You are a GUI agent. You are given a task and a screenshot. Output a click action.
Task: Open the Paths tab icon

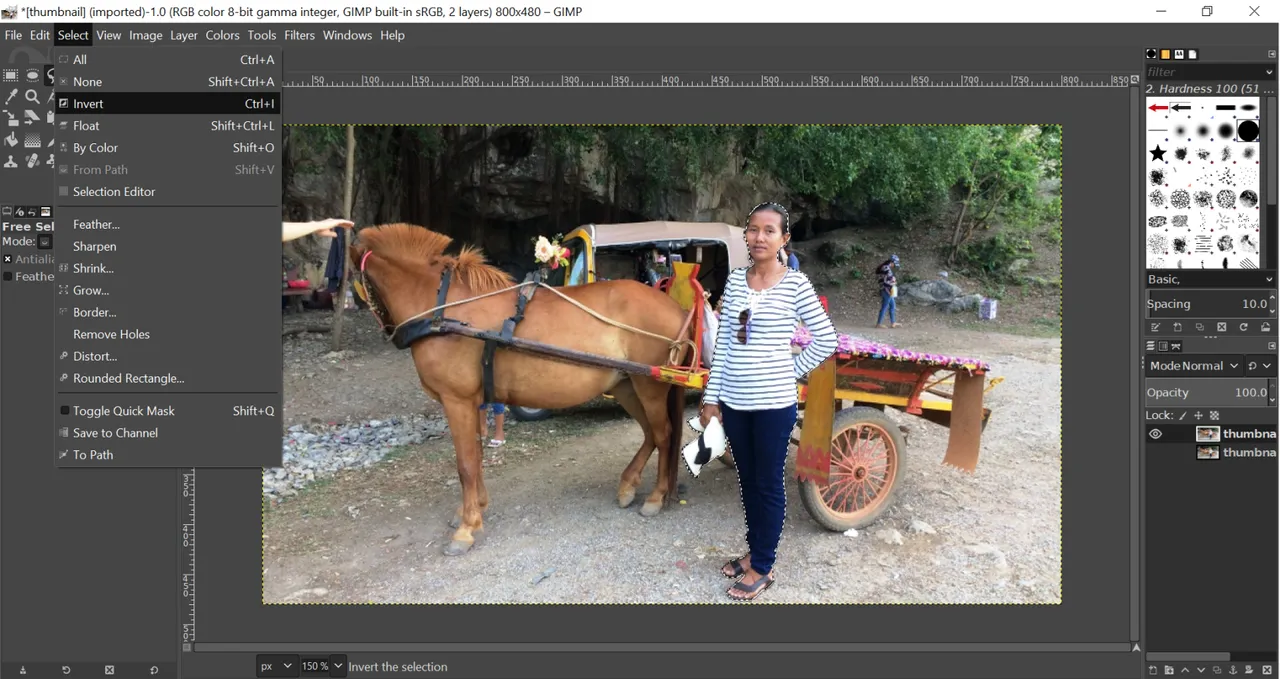point(1176,346)
